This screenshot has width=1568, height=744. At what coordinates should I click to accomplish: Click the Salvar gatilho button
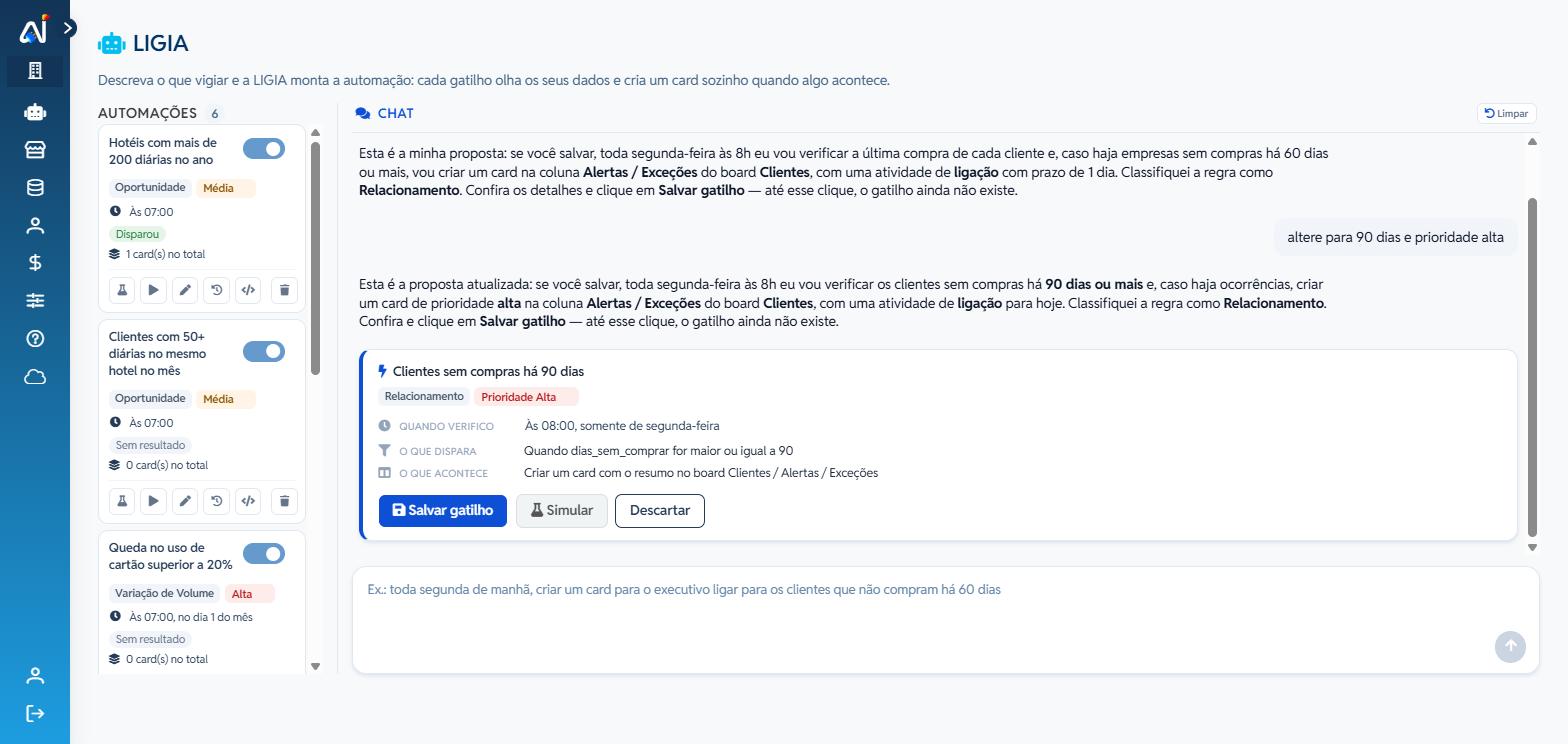click(x=443, y=511)
